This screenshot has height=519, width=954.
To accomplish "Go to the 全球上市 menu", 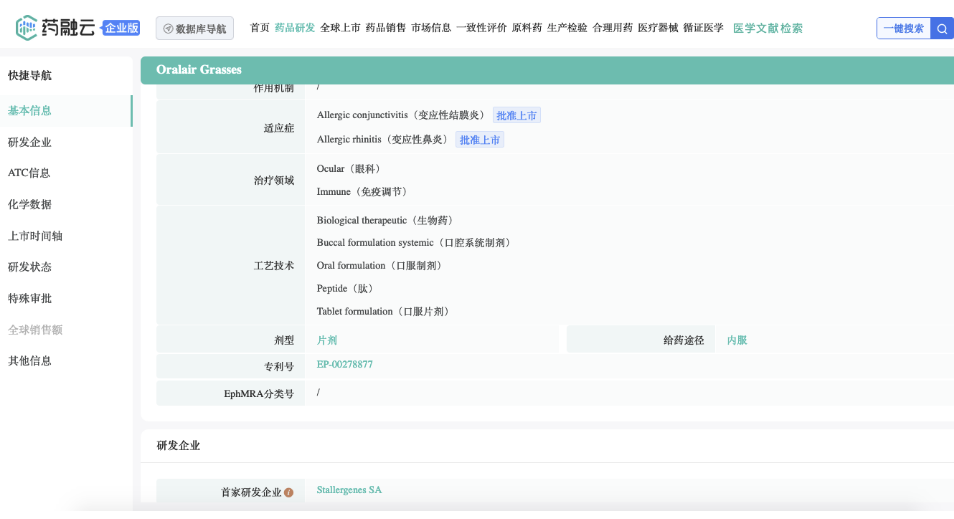I will tap(340, 28).
